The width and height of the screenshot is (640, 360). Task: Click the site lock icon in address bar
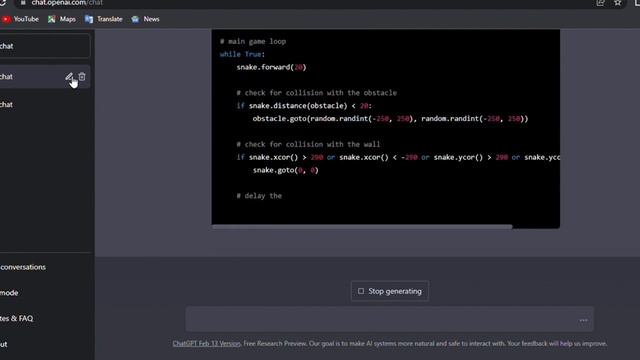[23, 3]
